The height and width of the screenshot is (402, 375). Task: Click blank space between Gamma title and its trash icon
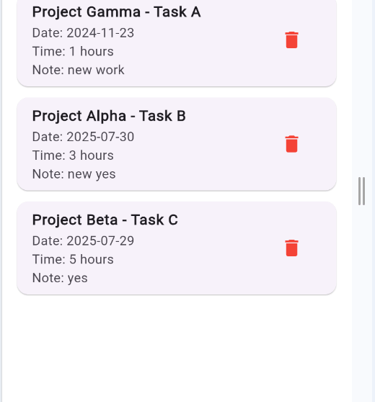point(242,12)
